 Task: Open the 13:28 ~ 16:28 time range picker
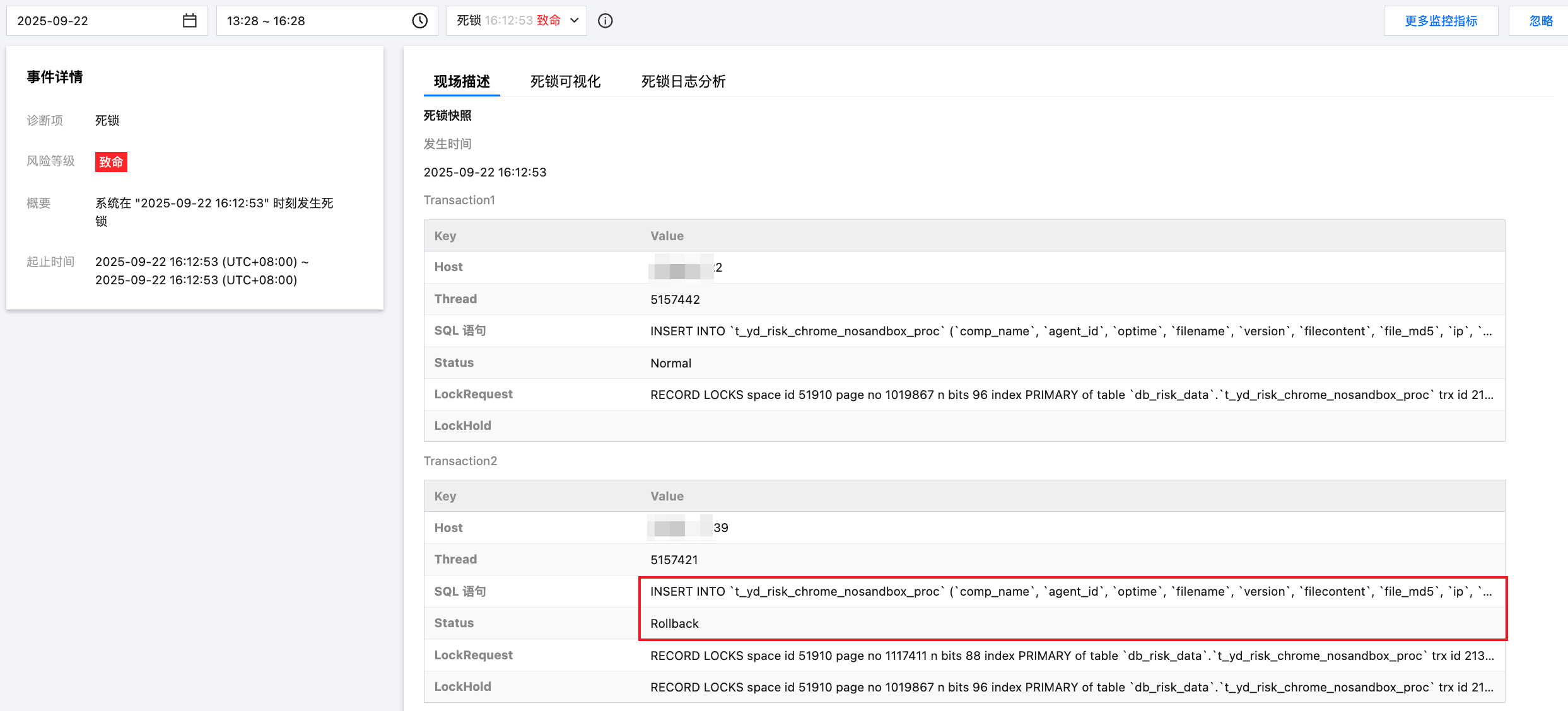[315, 21]
